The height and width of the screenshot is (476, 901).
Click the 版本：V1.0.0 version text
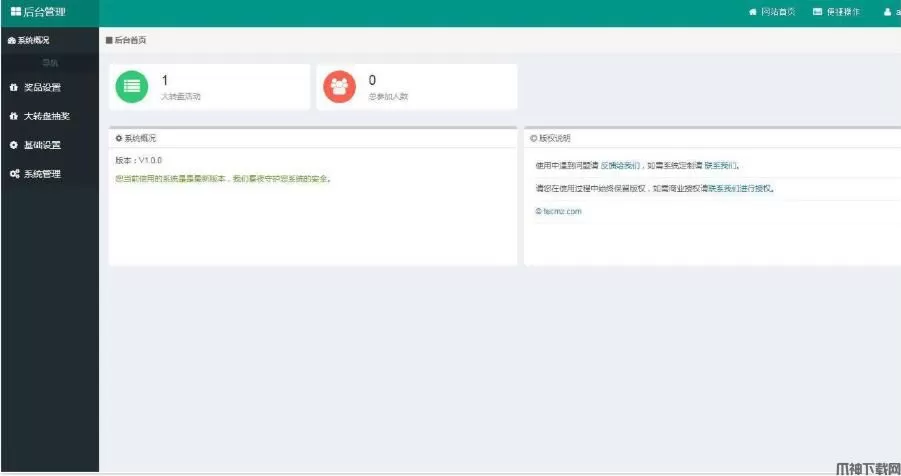point(138,160)
